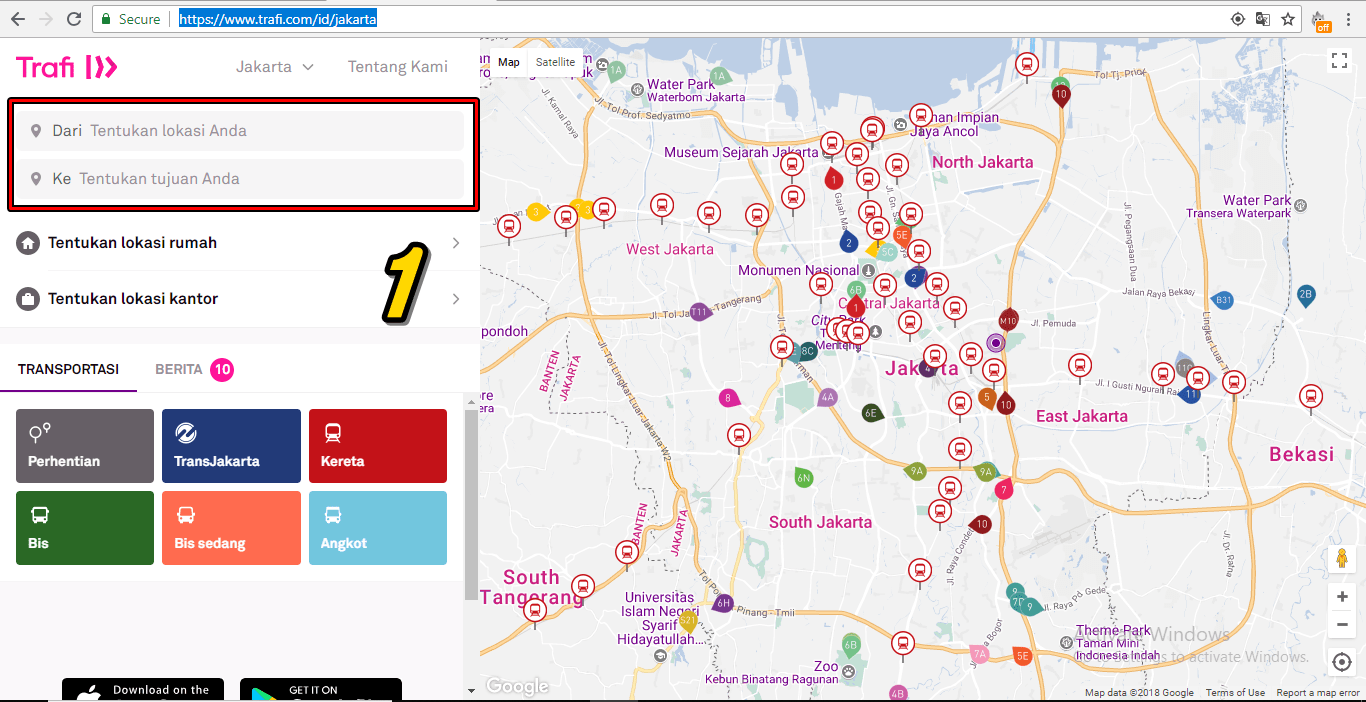This screenshot has height=702, width=1366.
Task: Click sidebar scrollbar down arrow
Action: (471, 690)
